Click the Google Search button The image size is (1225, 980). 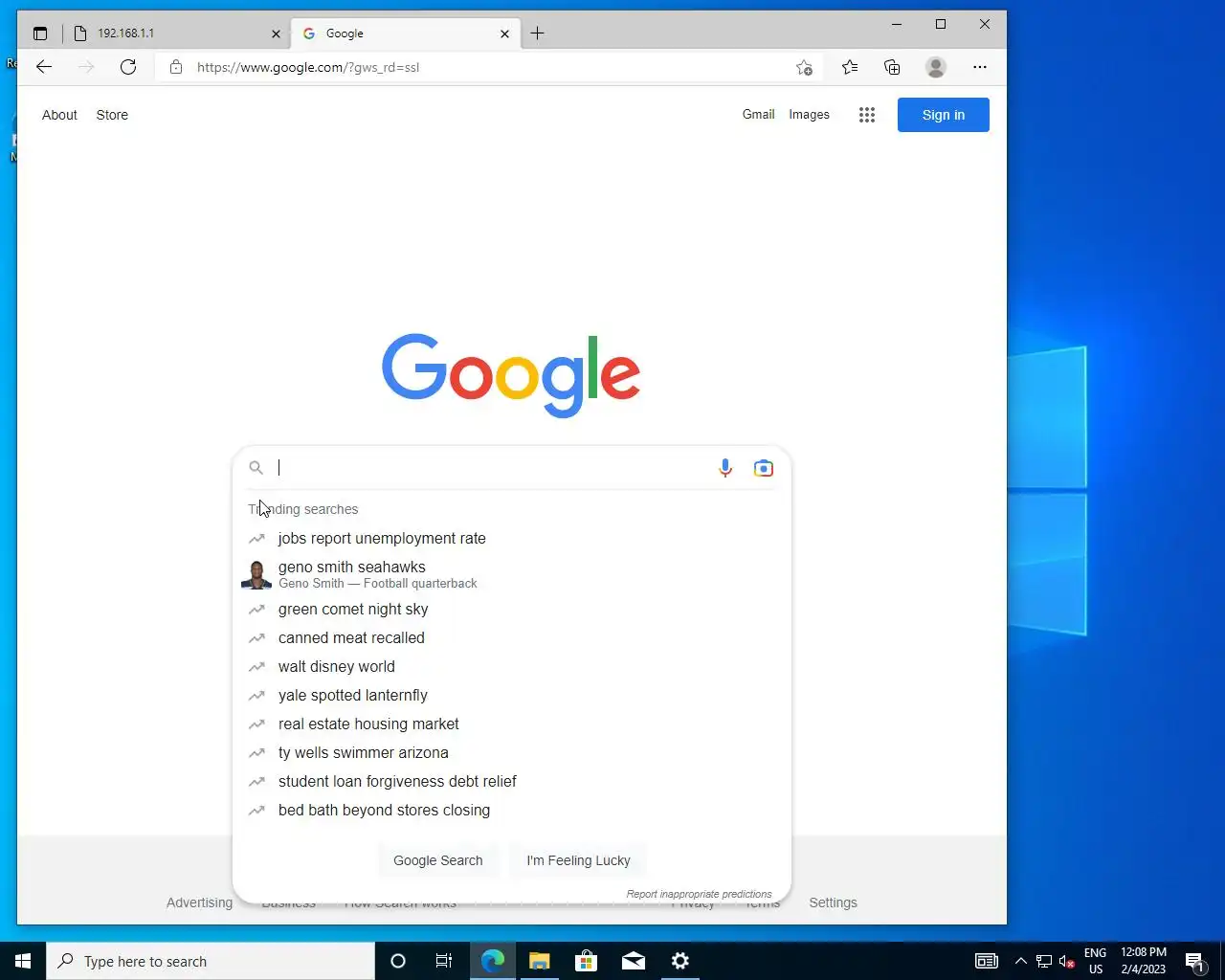coord(437,860)
